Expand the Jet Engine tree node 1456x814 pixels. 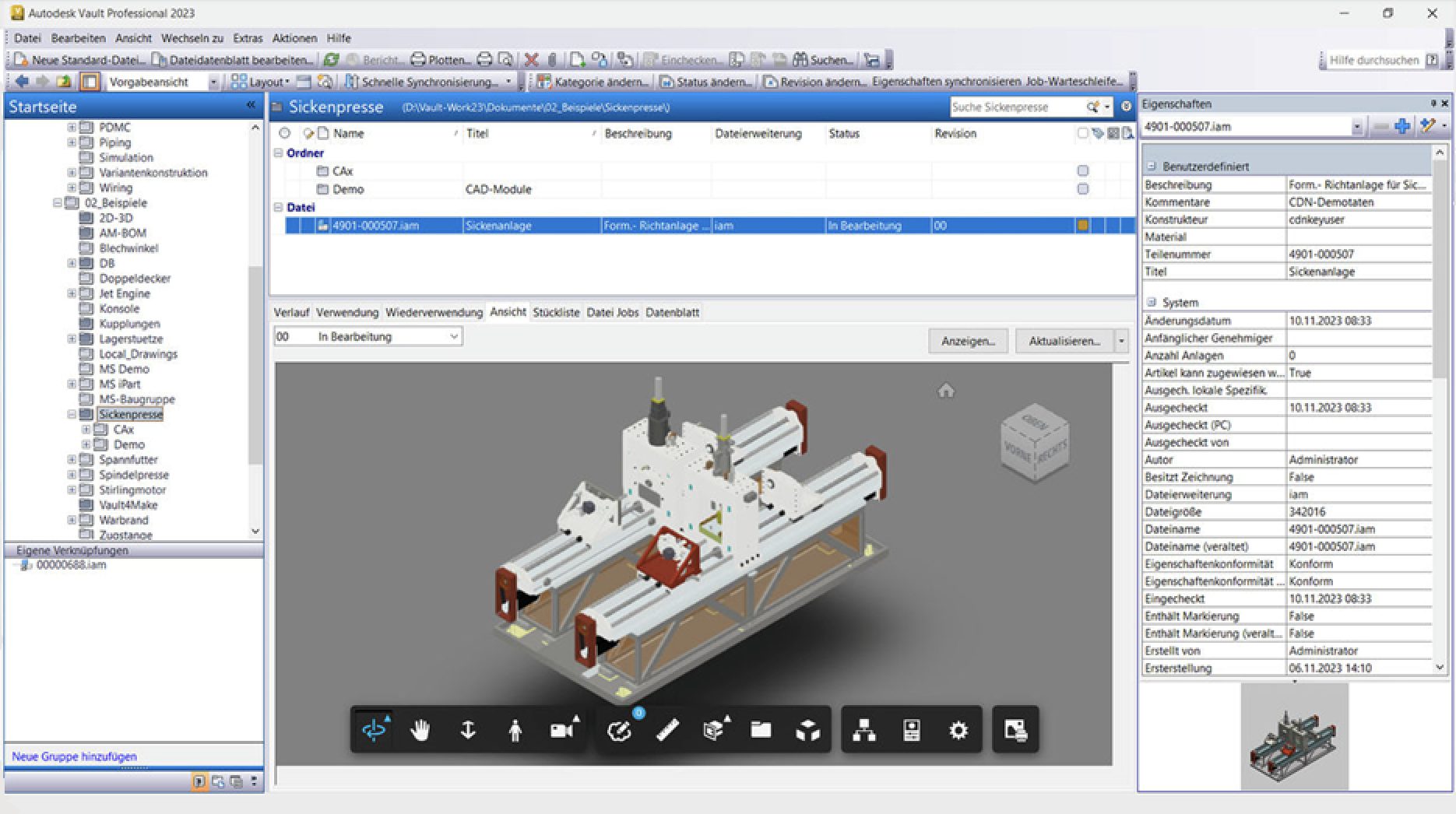[72, 293]
